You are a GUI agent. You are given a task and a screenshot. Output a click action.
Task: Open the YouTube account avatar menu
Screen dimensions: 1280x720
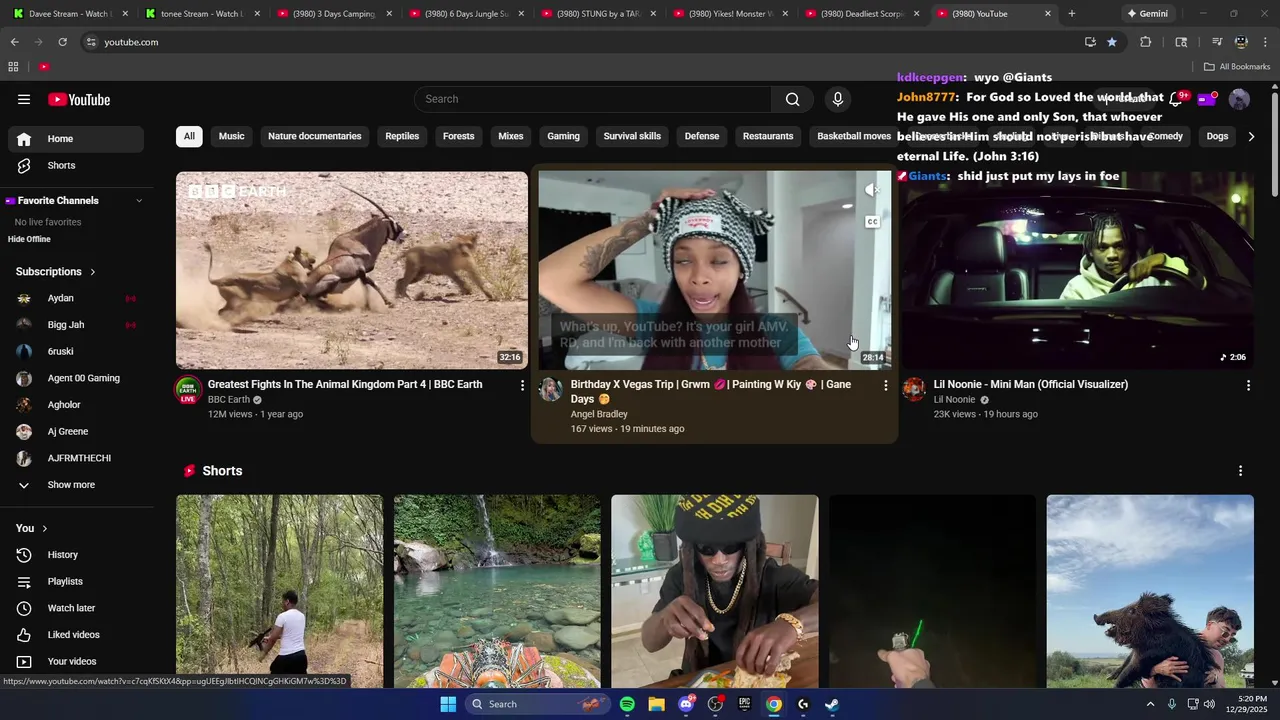pyautogui.click(x=1239, y=99)
